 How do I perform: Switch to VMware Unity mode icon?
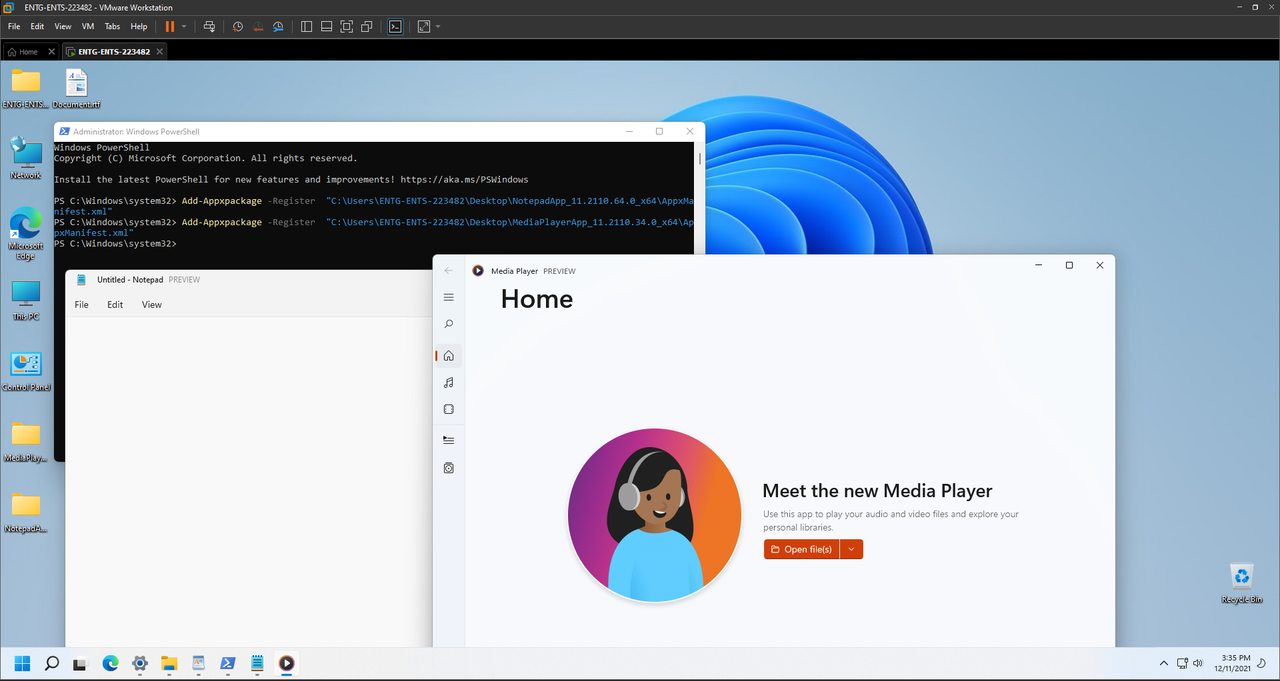click(367, 26)
